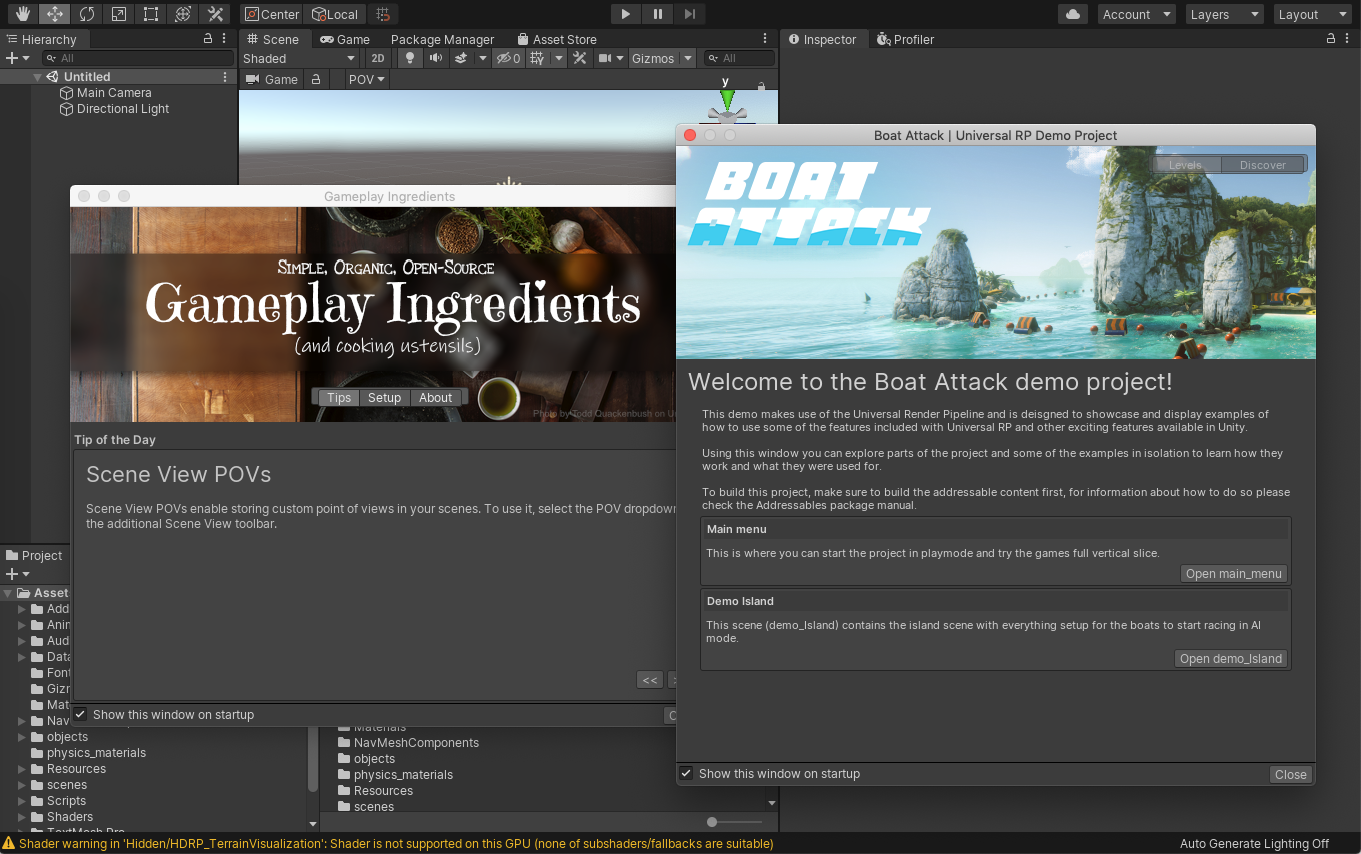This screenshot has width=1361, height=854.
Task: Toggle Gameplay Ingredients show on startup checkbox
Action: (80, 714)
